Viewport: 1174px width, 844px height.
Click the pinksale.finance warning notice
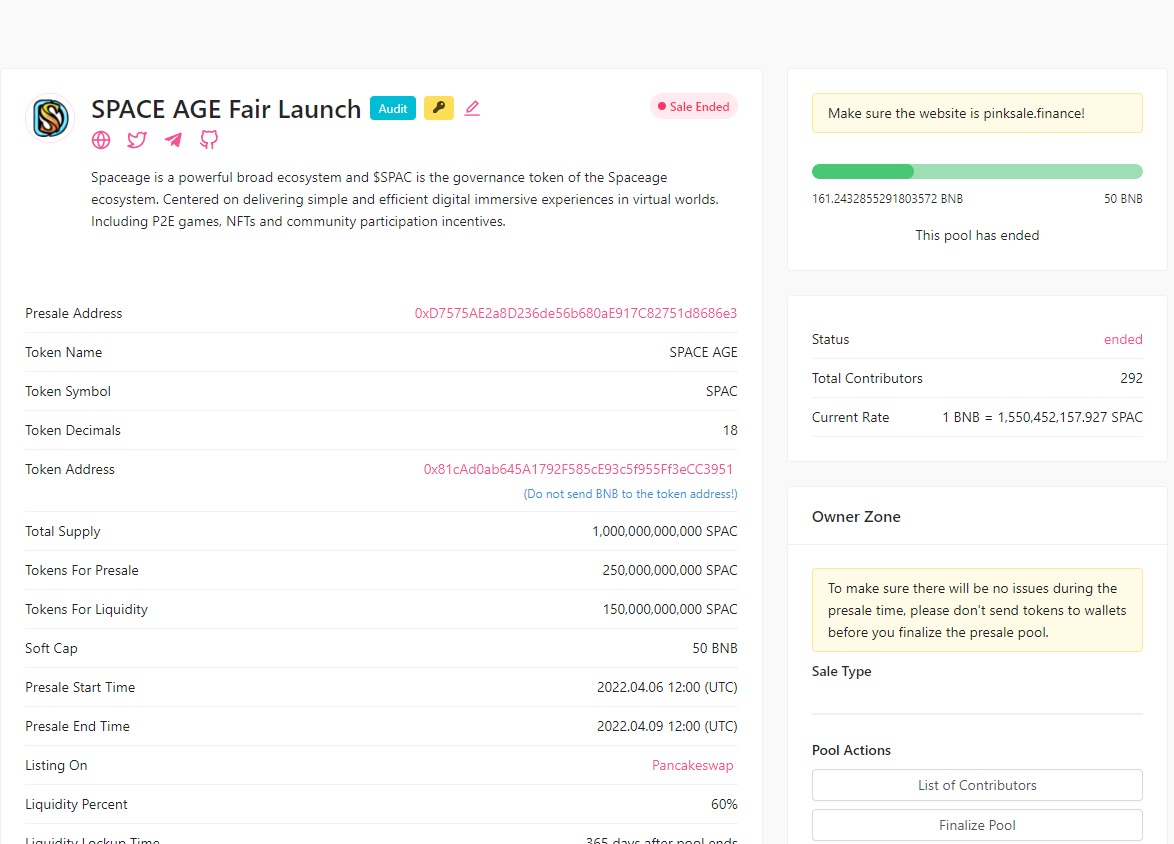coord(977,113)
